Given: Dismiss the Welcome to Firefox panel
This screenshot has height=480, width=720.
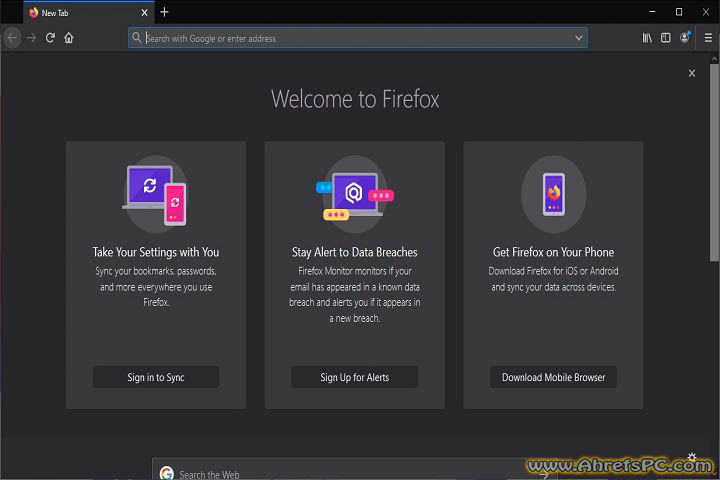Looking at the screenshot, I should point(692,73).
